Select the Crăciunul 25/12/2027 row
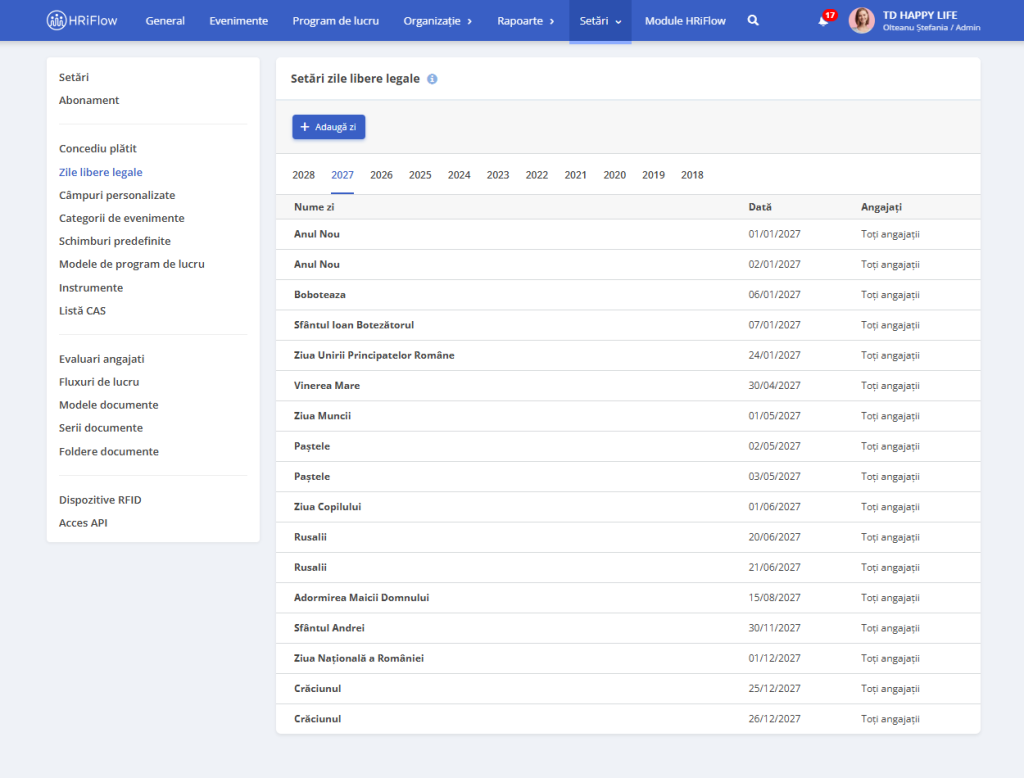 (x=628, y=689)
